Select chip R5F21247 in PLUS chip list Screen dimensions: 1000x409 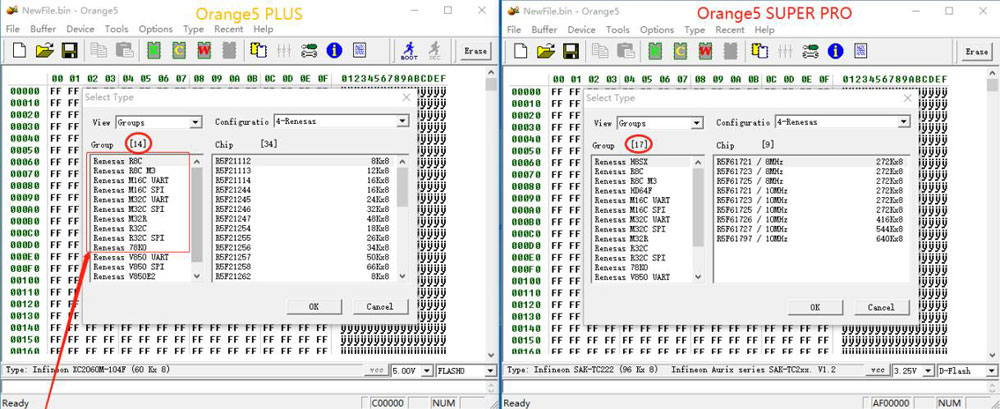coord(304,219)
